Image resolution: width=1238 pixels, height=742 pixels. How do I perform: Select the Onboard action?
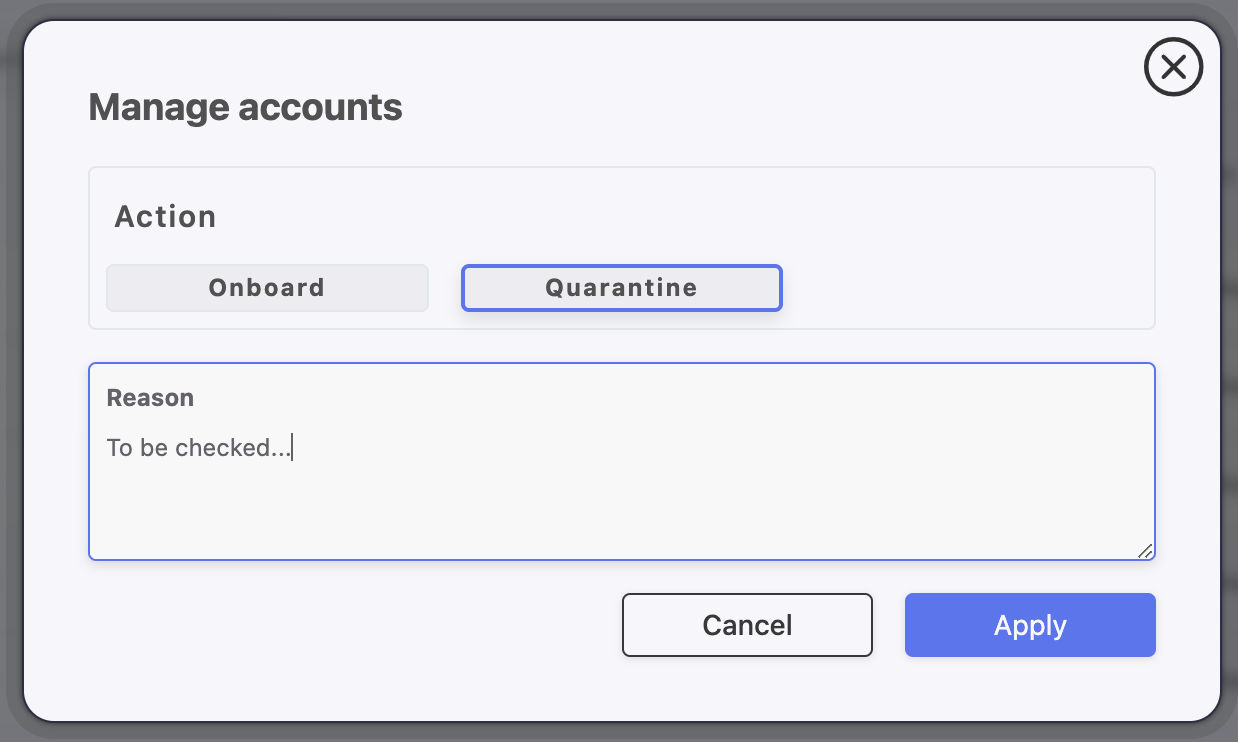(267, 288)
